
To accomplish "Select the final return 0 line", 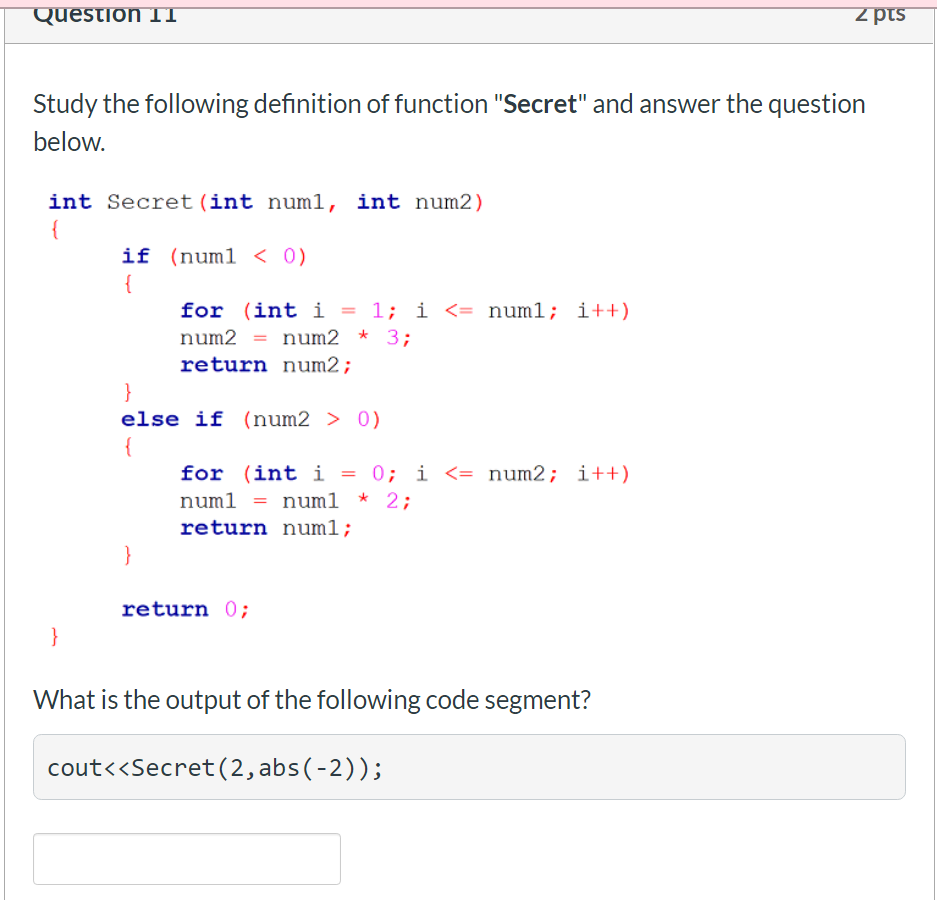I will pos(184,608).
